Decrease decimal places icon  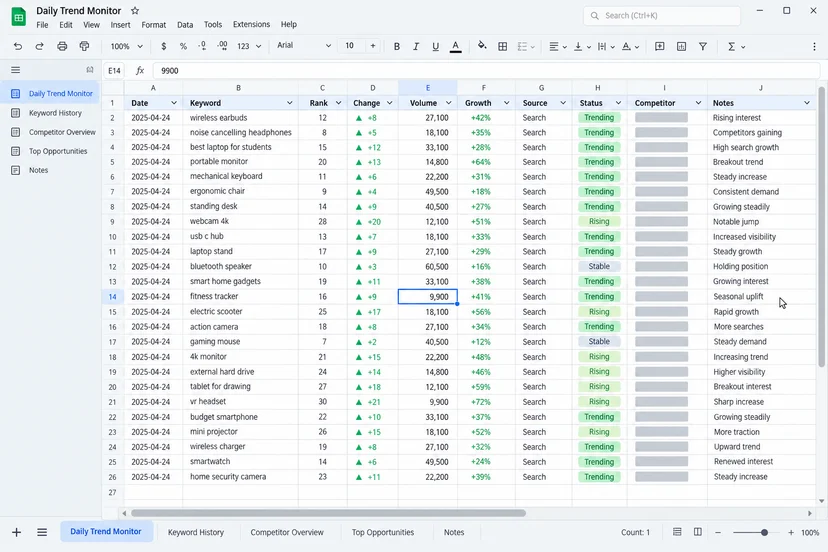click(202, 46)
